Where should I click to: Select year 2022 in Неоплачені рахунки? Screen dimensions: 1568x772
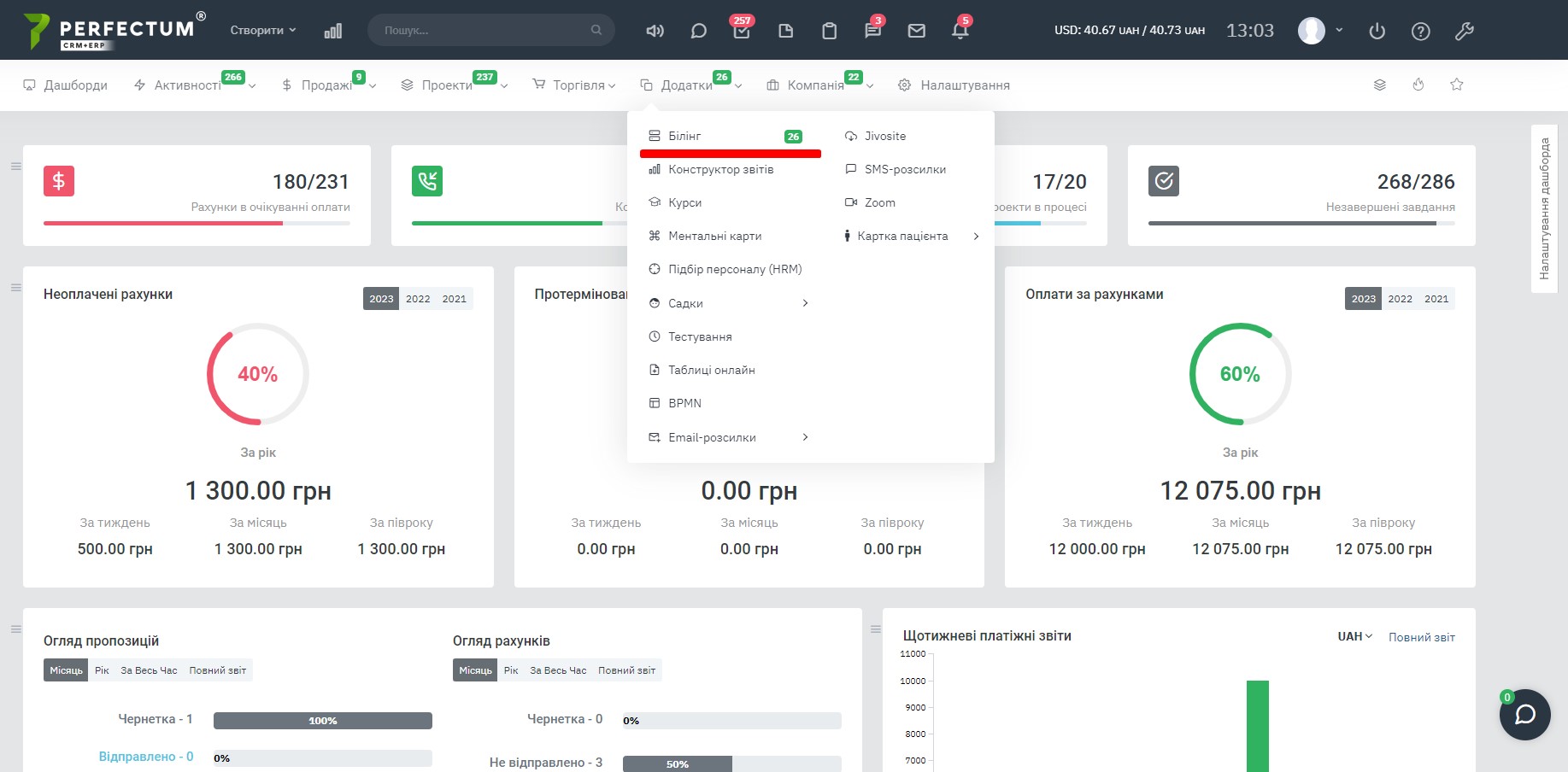tap(418, 299)
